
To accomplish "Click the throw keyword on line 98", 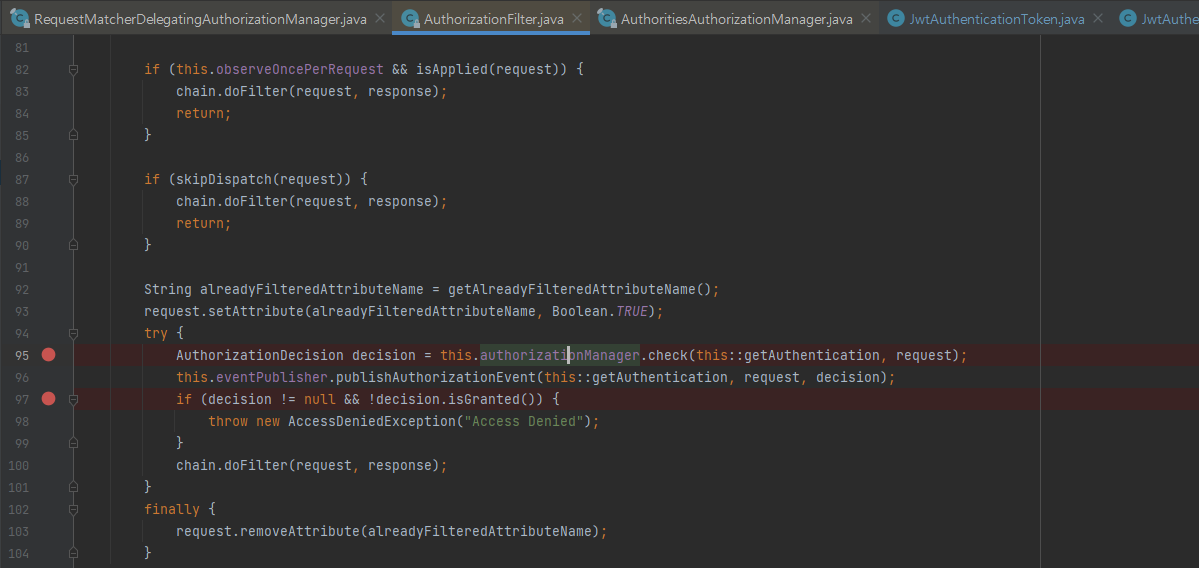I will [228, 421].
